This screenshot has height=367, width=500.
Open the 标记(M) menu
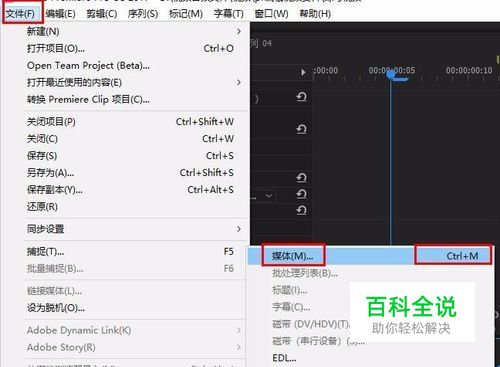(186, 14)
